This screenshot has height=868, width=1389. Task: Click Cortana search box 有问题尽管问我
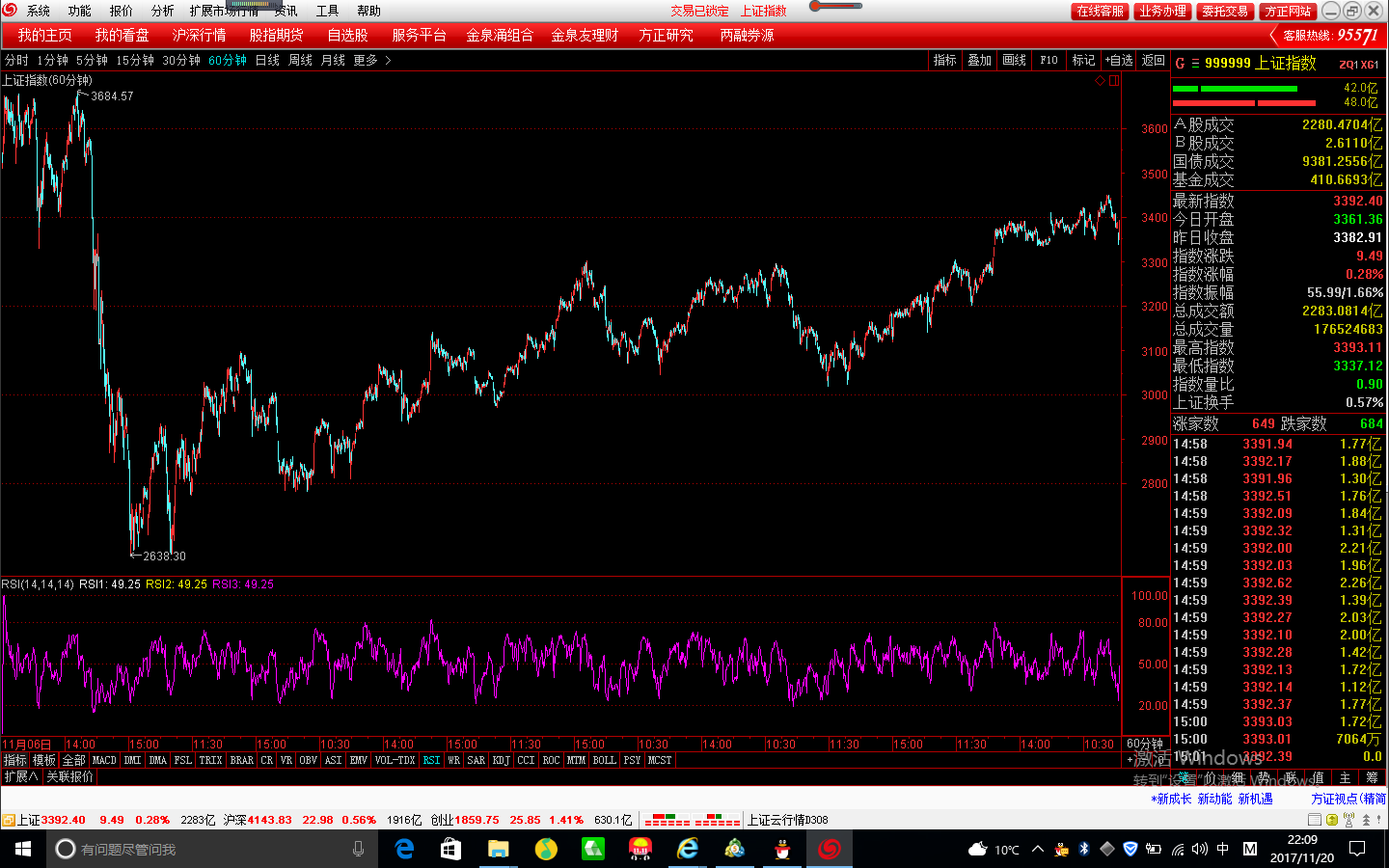[x=212, y=849]
